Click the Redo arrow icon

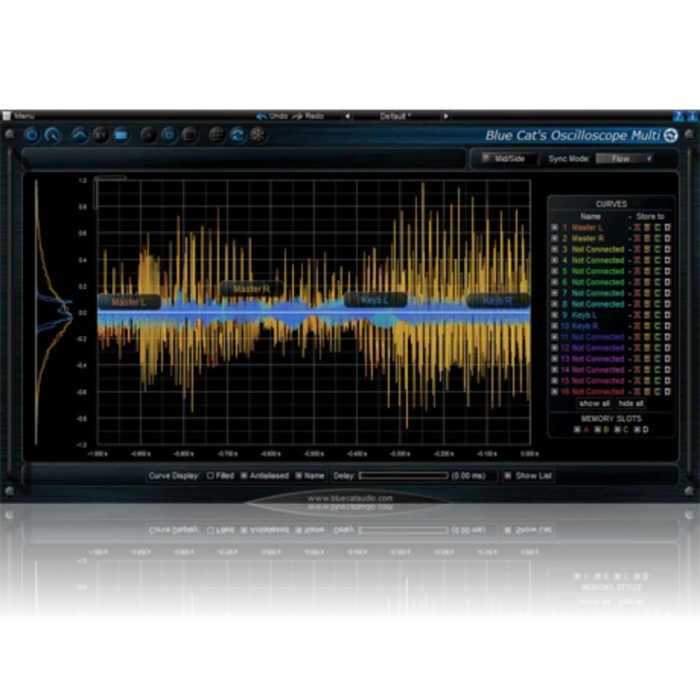coord(297,117)
